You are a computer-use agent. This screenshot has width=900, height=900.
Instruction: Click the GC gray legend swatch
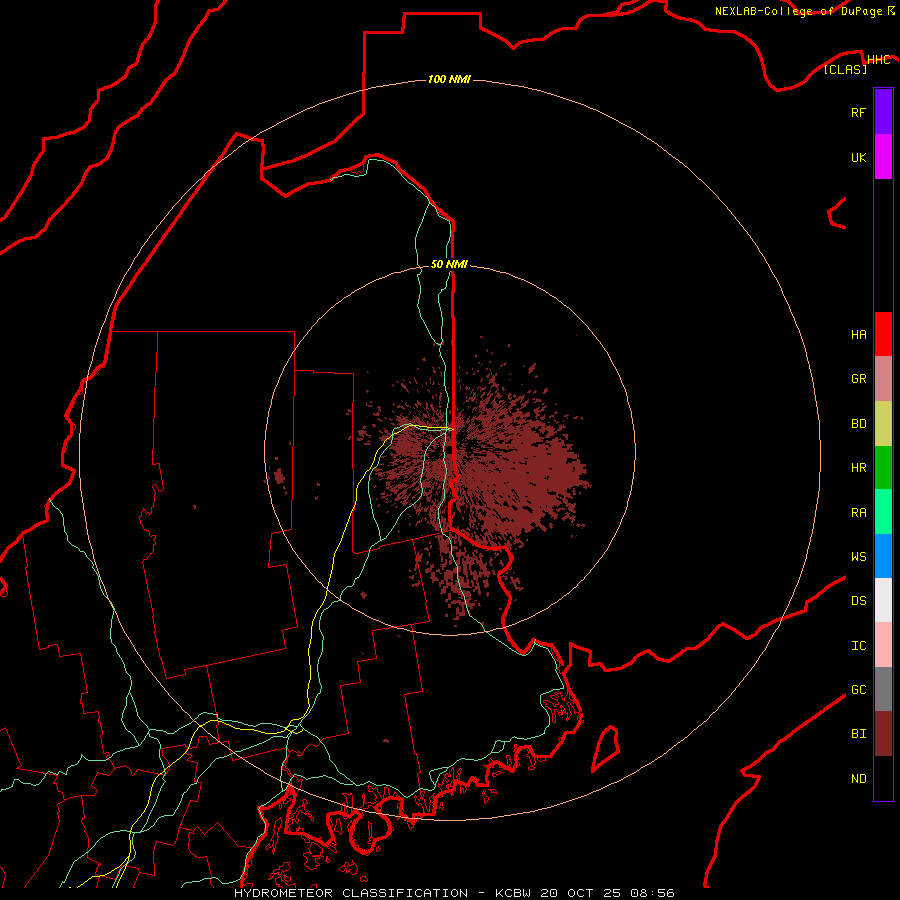point(883,689)
